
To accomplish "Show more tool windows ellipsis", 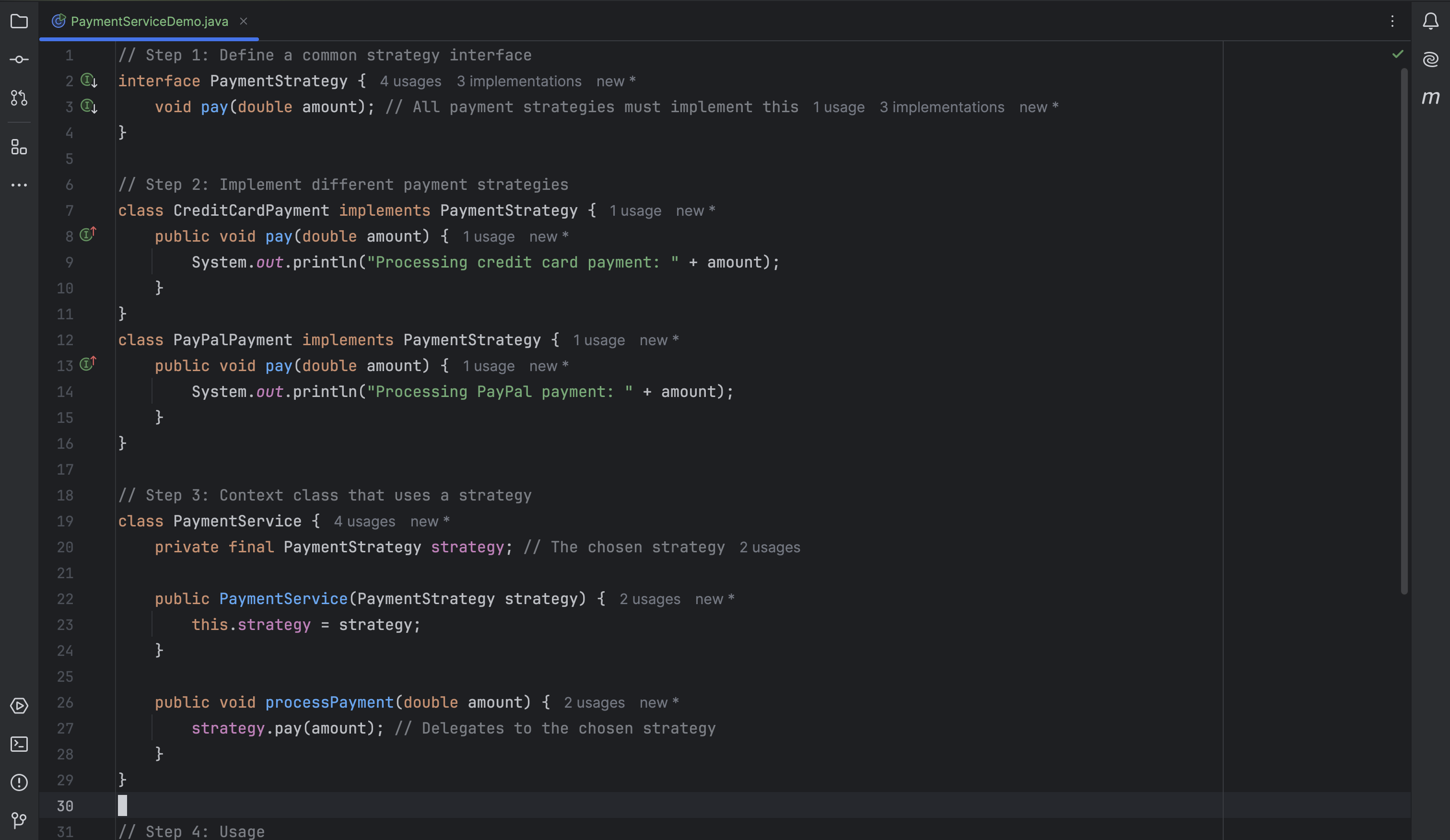I will point(19,185).
